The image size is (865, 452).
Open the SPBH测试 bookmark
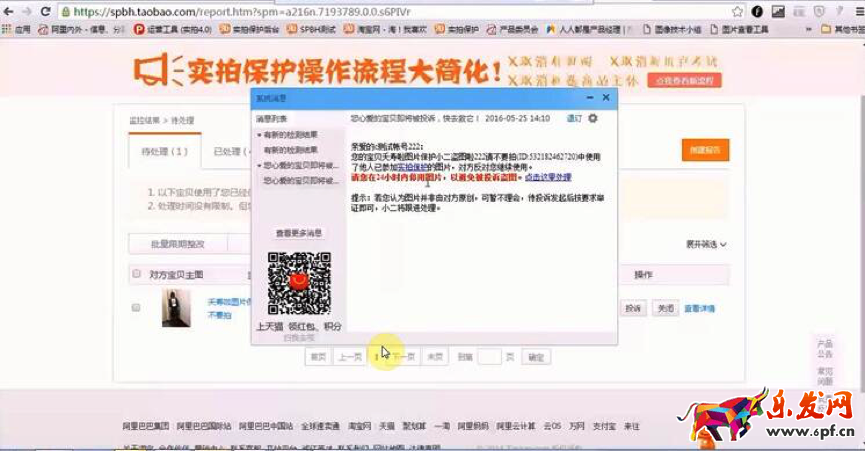(311, 29)
